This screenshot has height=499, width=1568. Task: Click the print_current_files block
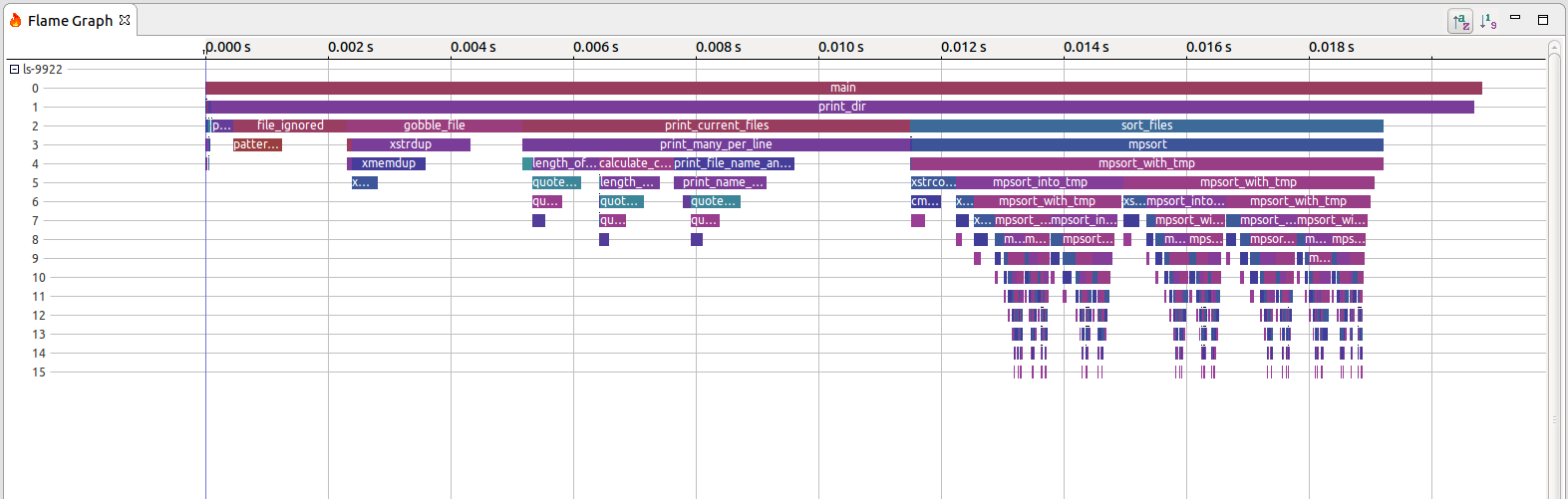pyautogui.click(x=716, y=125)
